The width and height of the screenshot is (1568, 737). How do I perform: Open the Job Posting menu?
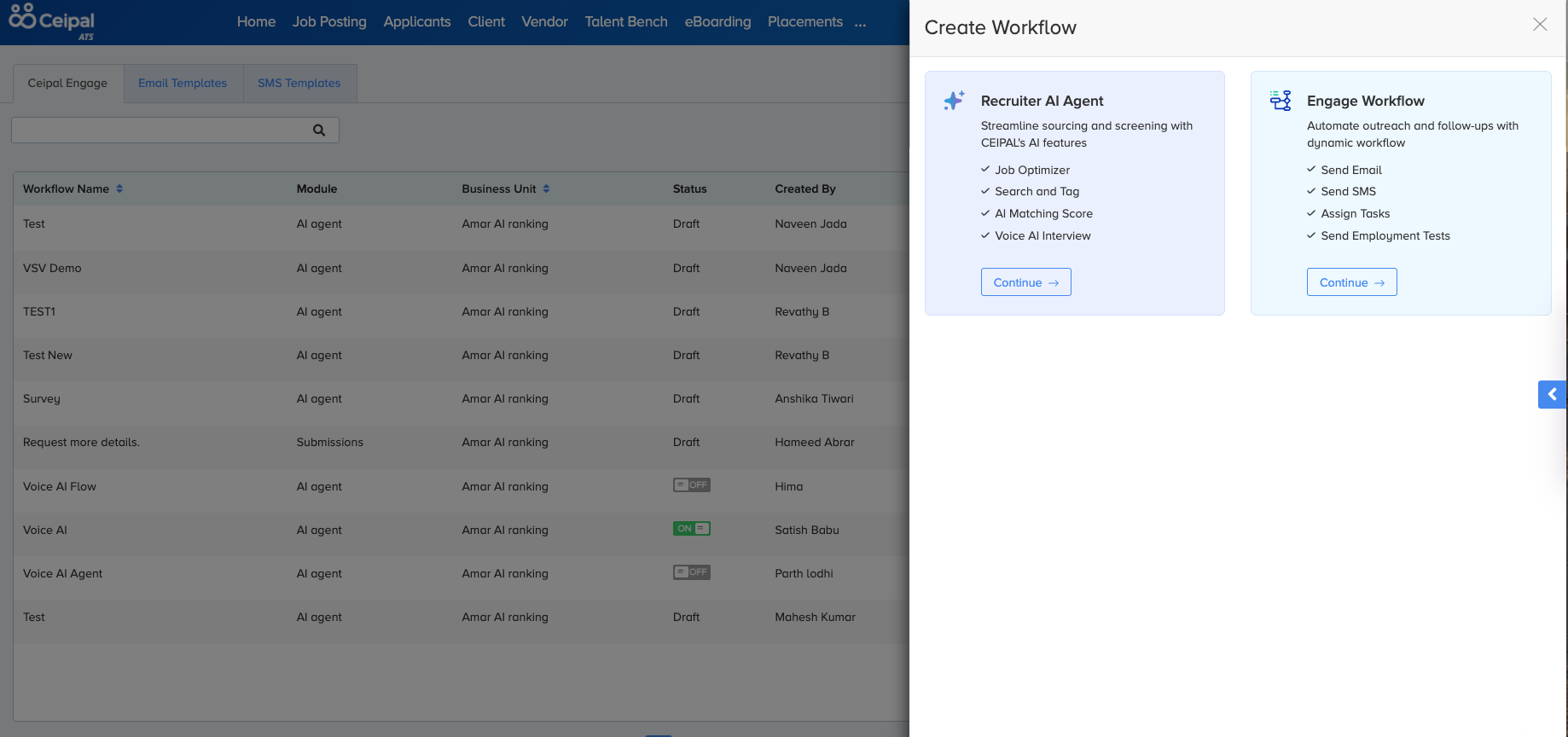click(329, 21)
